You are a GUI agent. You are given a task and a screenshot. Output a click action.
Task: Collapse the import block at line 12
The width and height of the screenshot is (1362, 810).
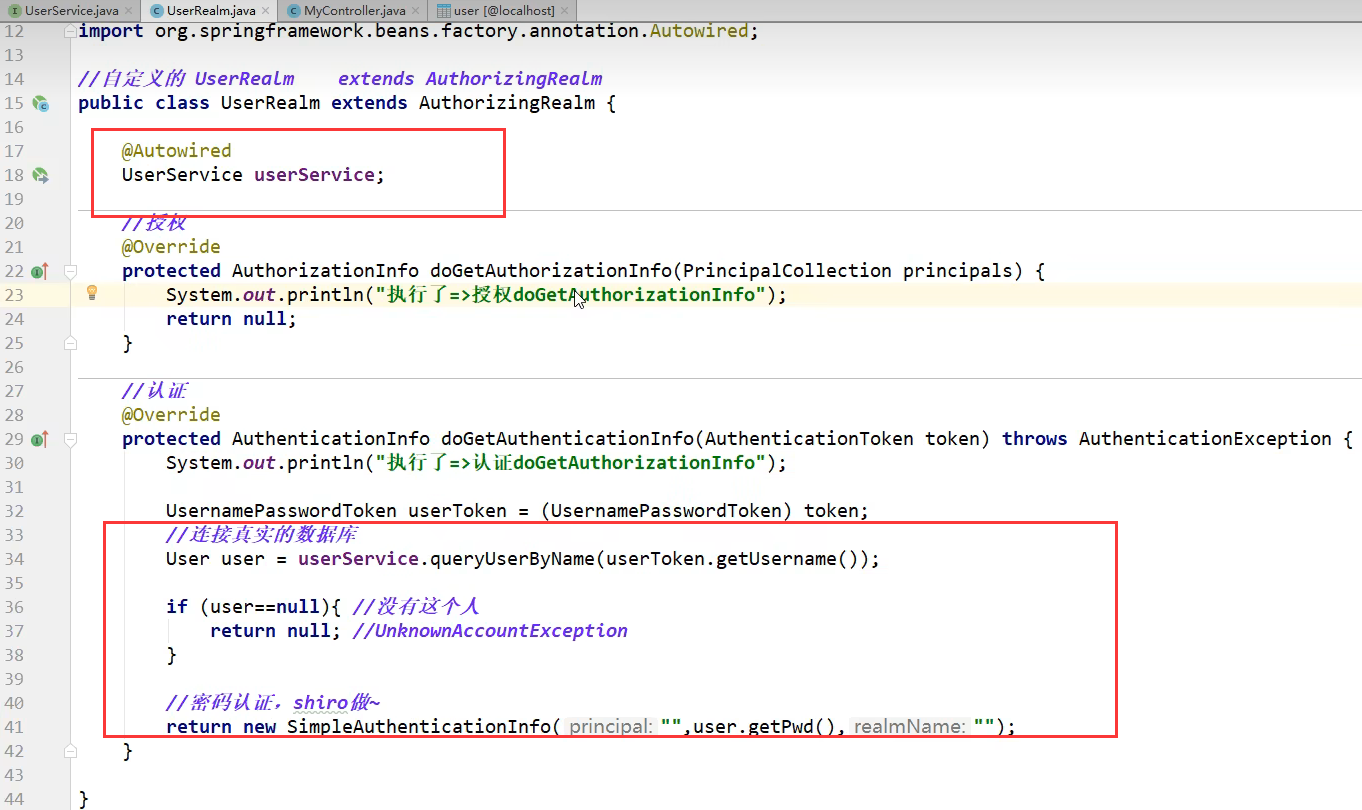70,31
